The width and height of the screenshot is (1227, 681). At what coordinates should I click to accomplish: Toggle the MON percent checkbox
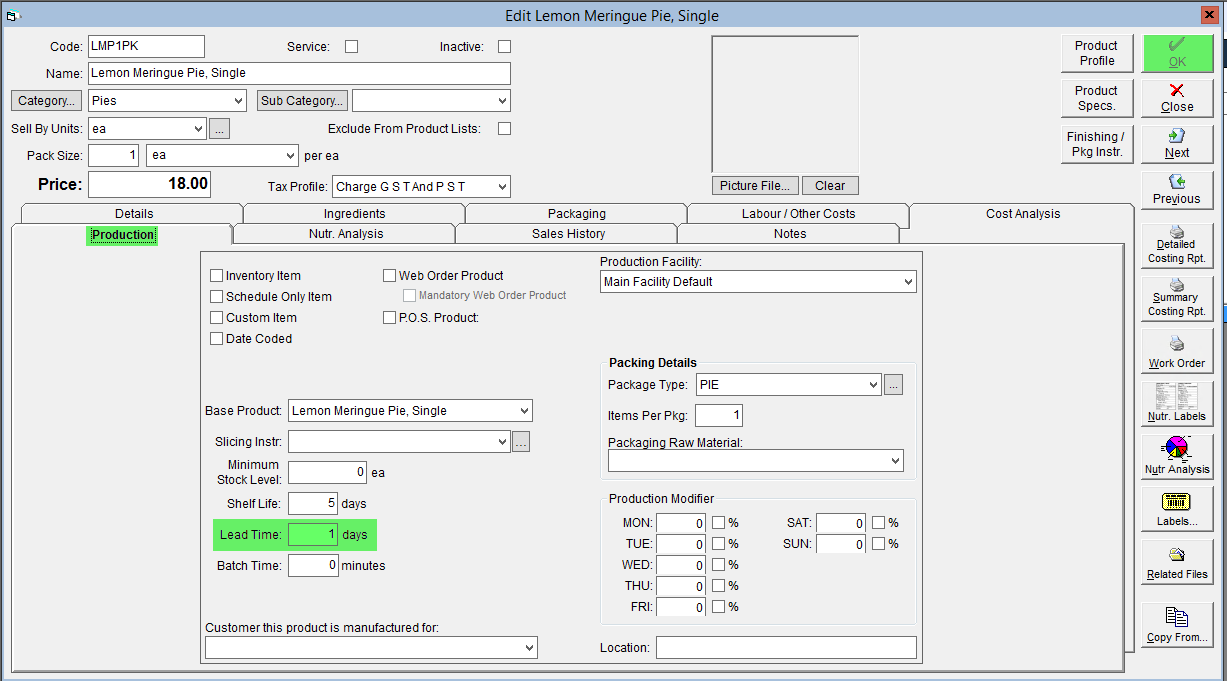[719, 523]
